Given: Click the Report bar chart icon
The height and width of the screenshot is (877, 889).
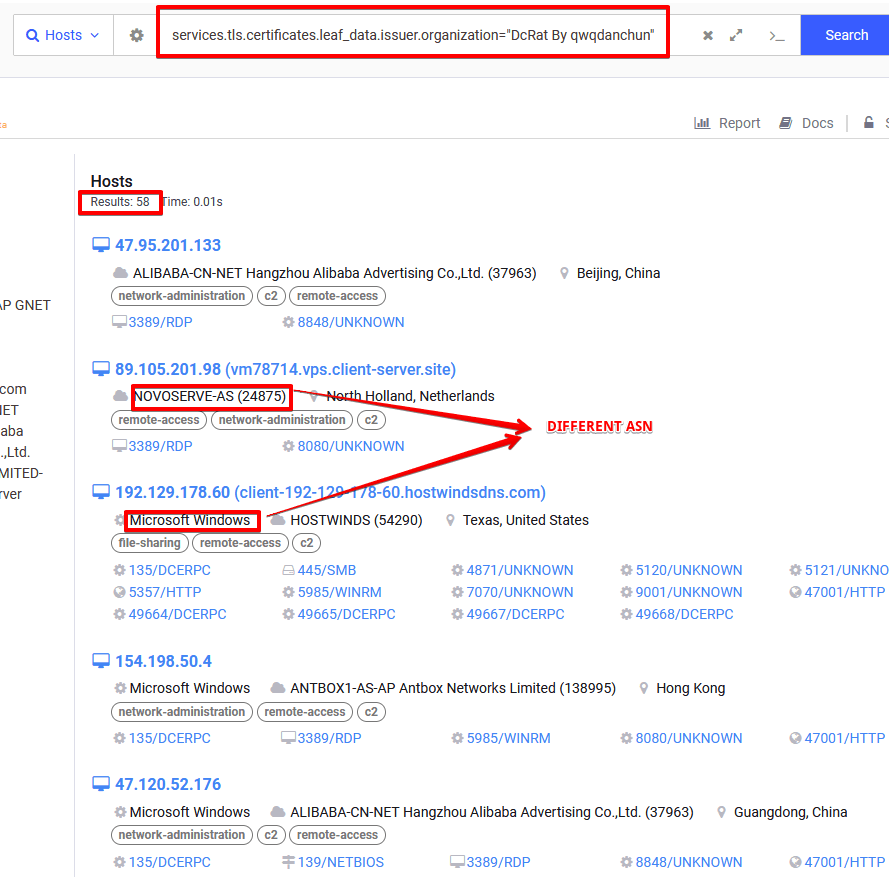Looking at the screenshot, I should (703, 123).
